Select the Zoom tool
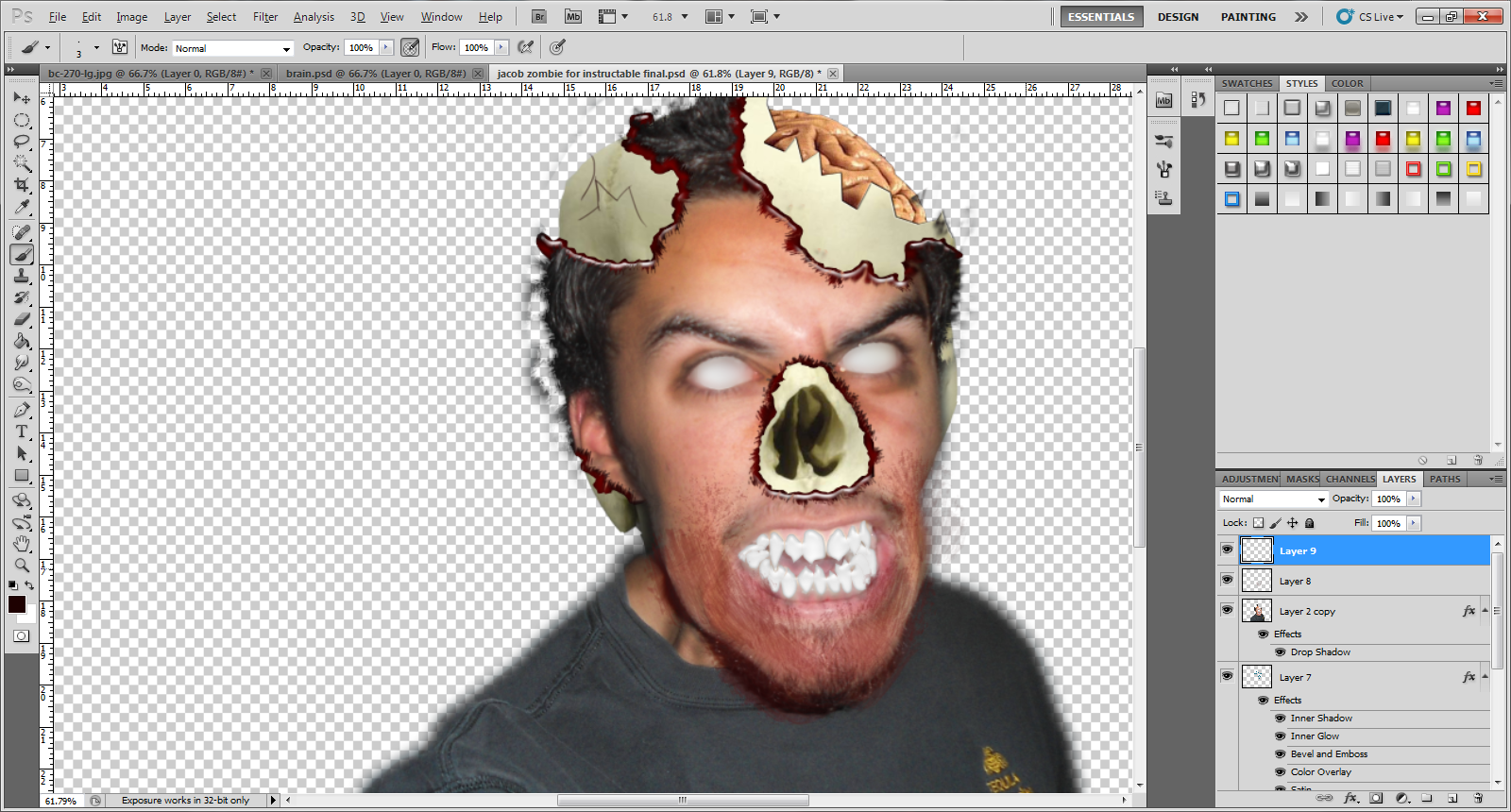Image resolution: width=1511 pixels, height=812 pixels. coord(21,566)
